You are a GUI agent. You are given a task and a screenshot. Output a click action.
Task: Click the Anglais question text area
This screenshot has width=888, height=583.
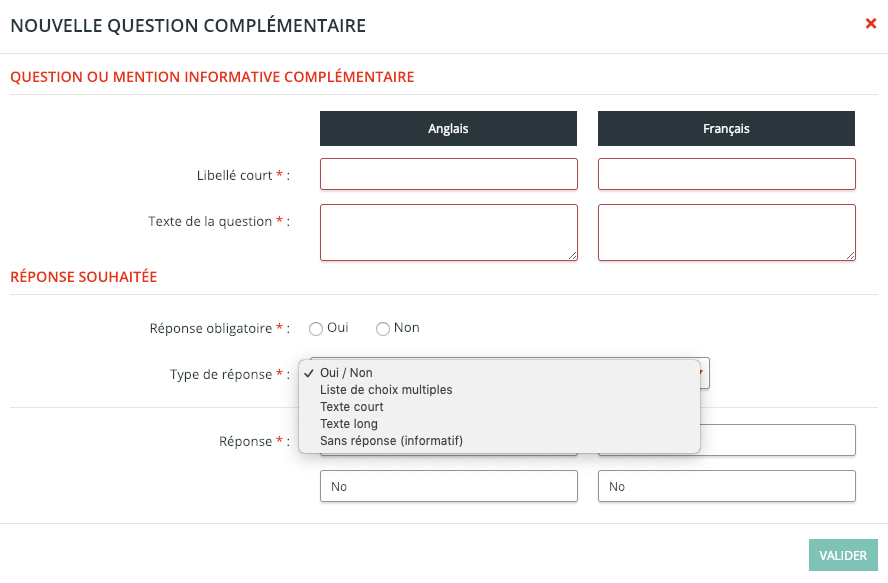coord(448,232)
